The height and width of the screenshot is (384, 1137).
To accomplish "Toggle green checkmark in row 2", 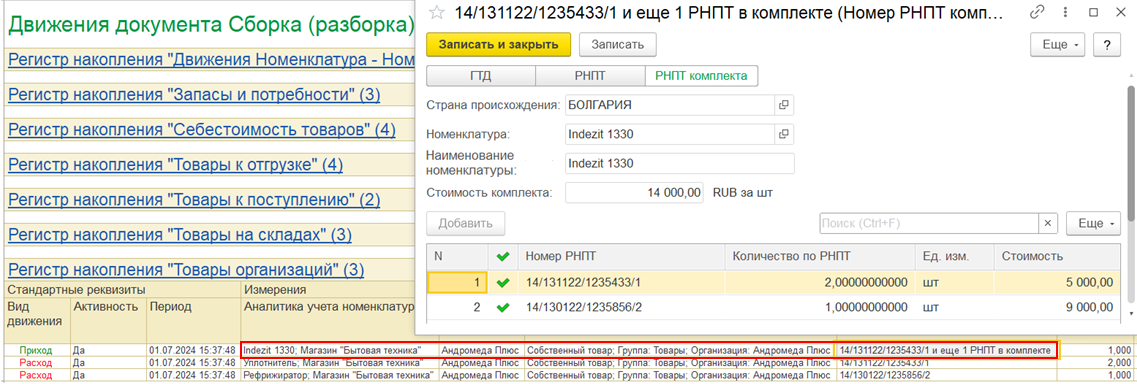I will pyautogui.click(x=502, y=307).
